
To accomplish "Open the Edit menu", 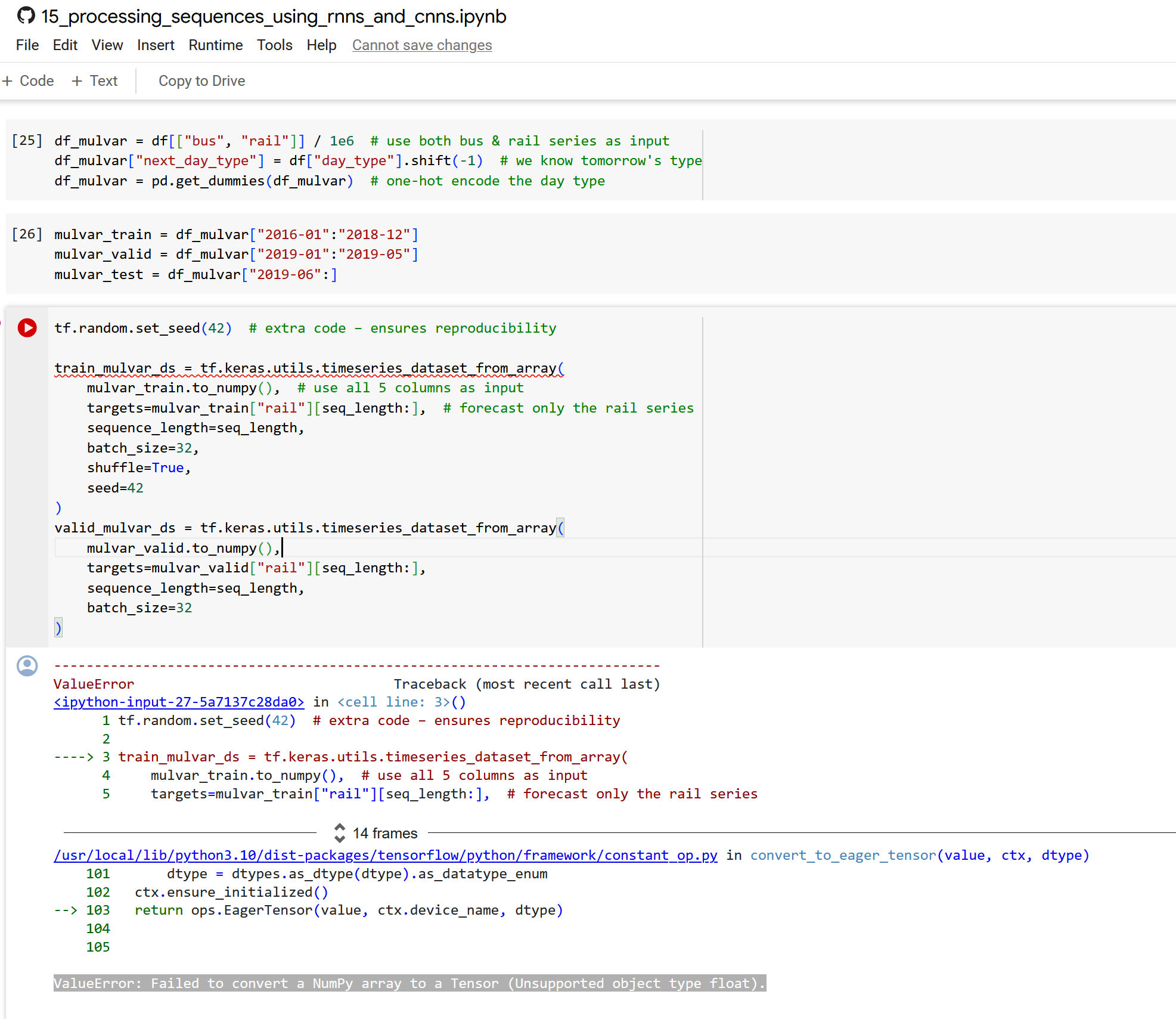I will click(x=65, y=45).
